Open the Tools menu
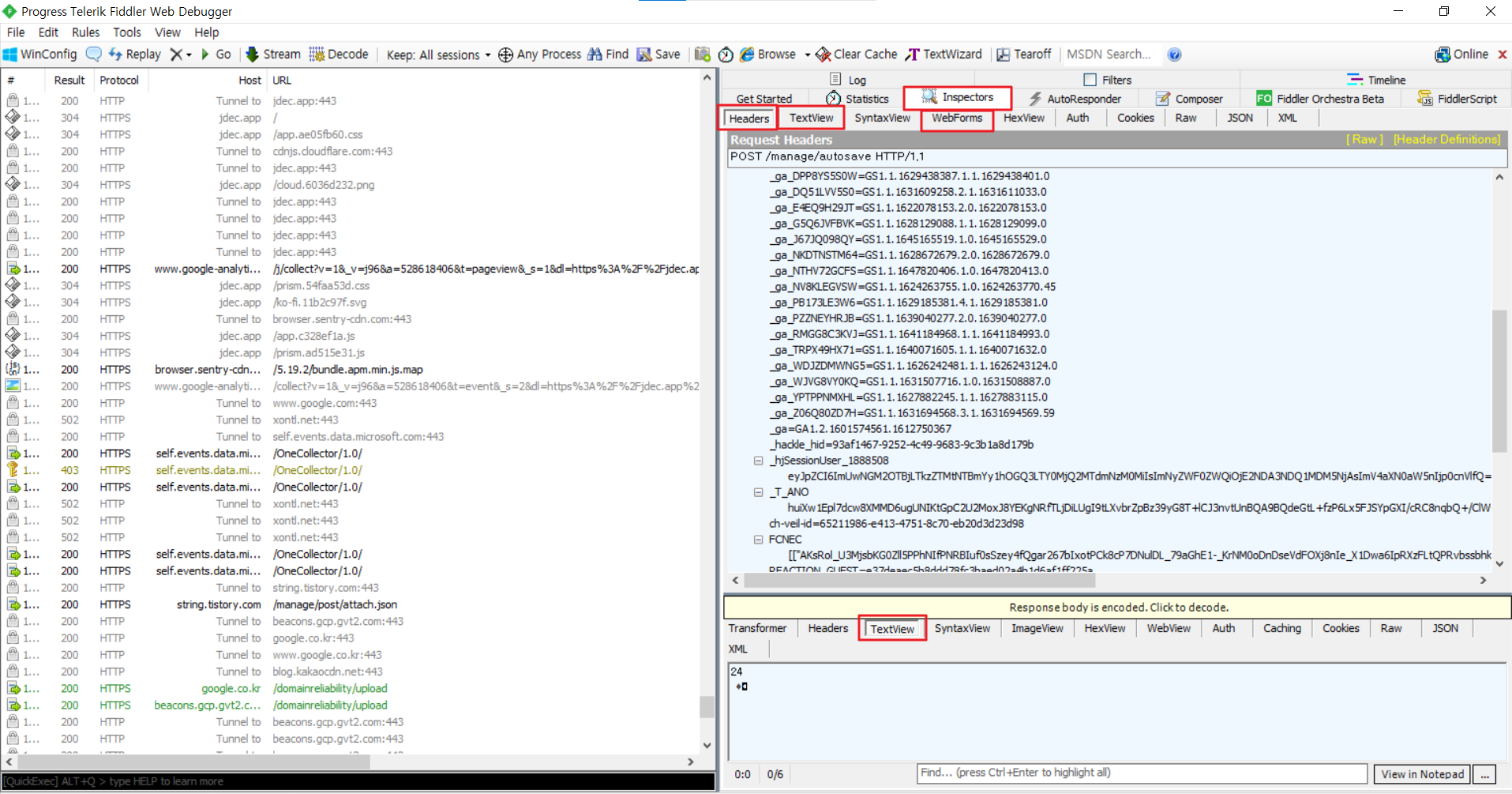The image size is (1512, 794). click(127, 32)
